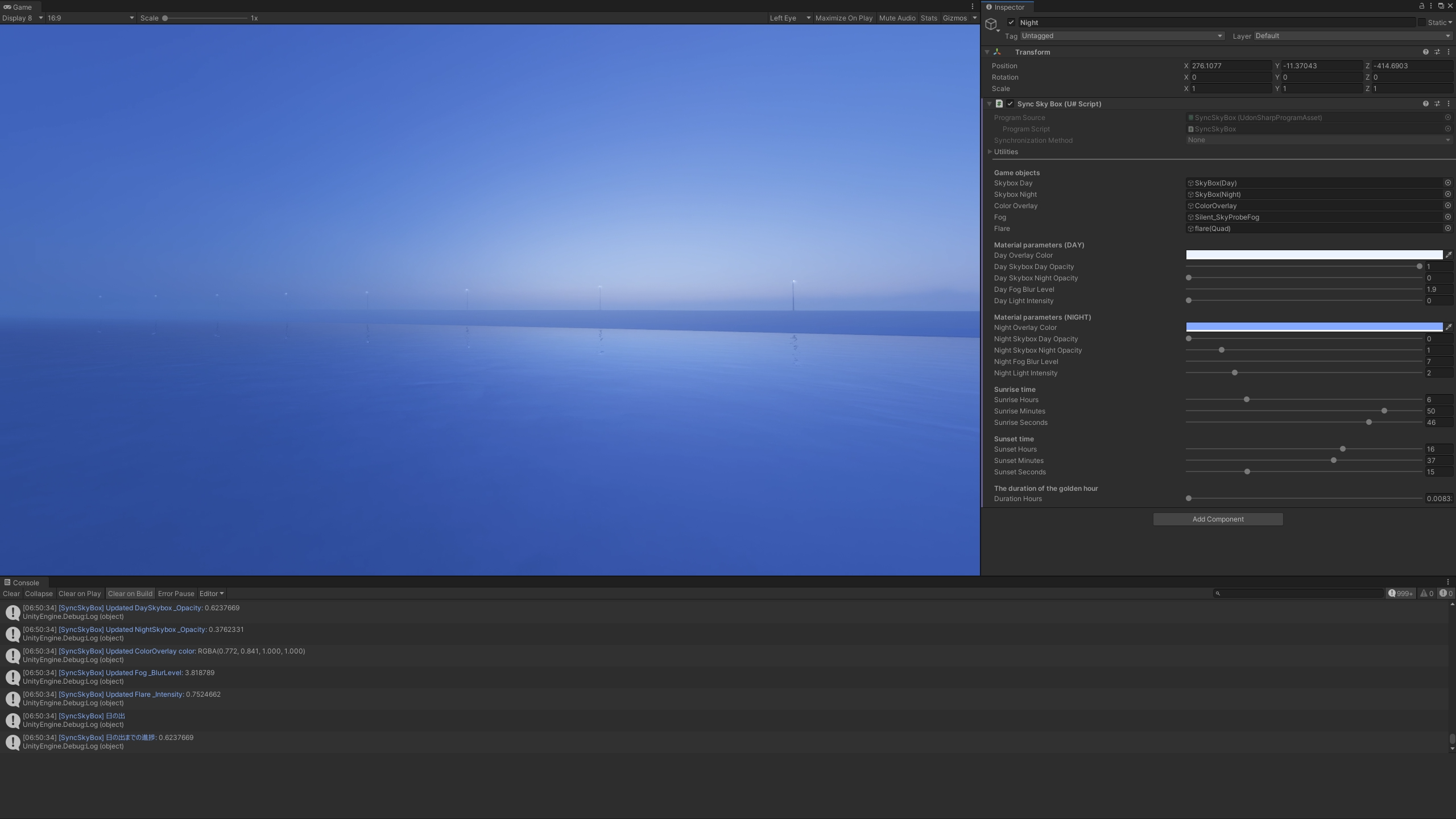Toggle Clear on Play in Console
1456x819 pixels.
80,593
